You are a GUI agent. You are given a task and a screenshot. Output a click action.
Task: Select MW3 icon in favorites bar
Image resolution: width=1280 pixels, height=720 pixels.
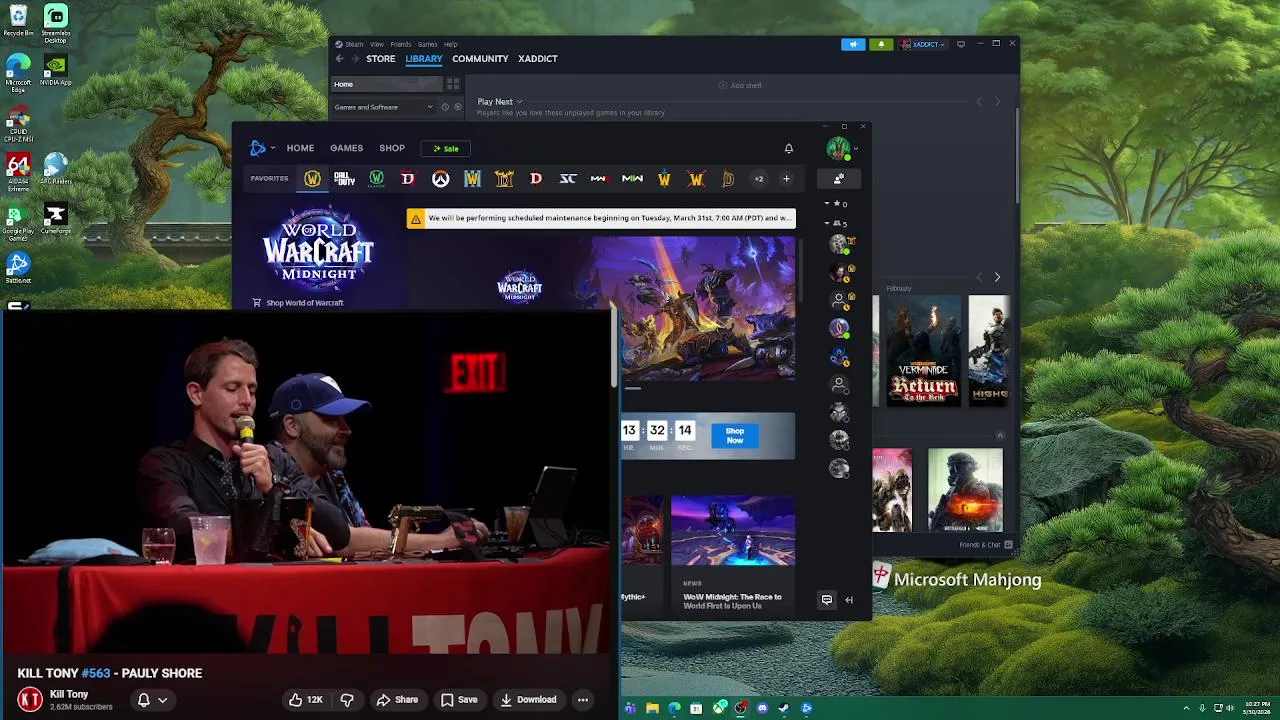(599, 179)
